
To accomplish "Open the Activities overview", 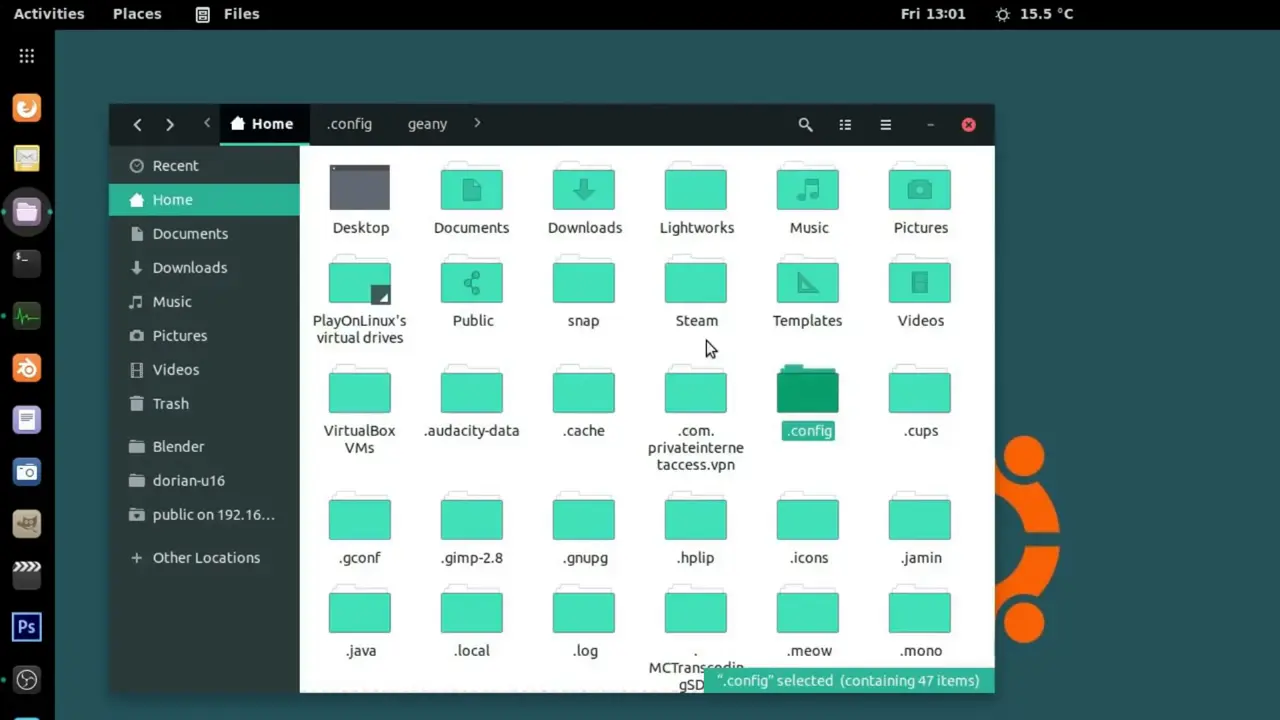I will [x=49, y=14].
